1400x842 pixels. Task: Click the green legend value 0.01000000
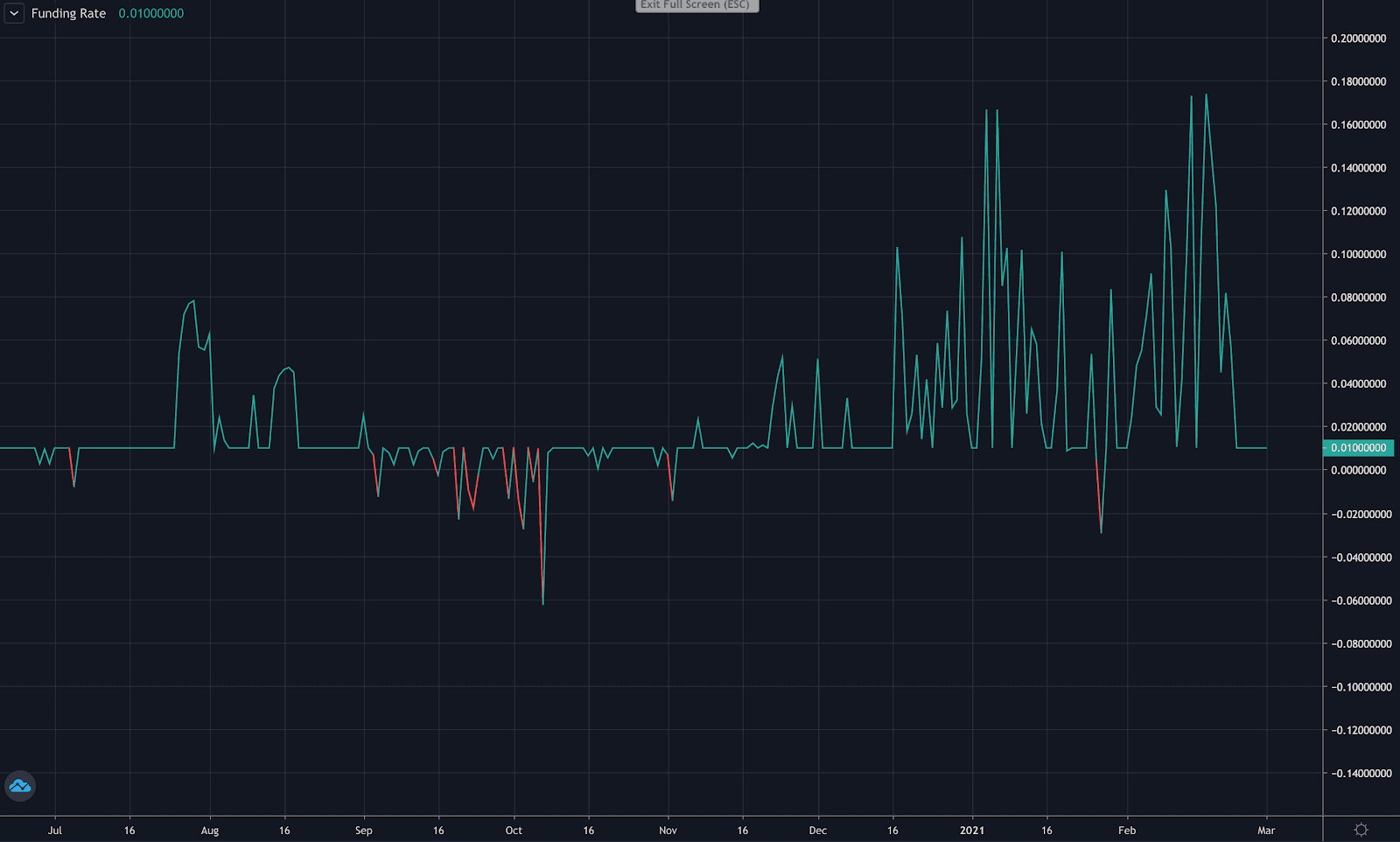[x=151, y=13]
